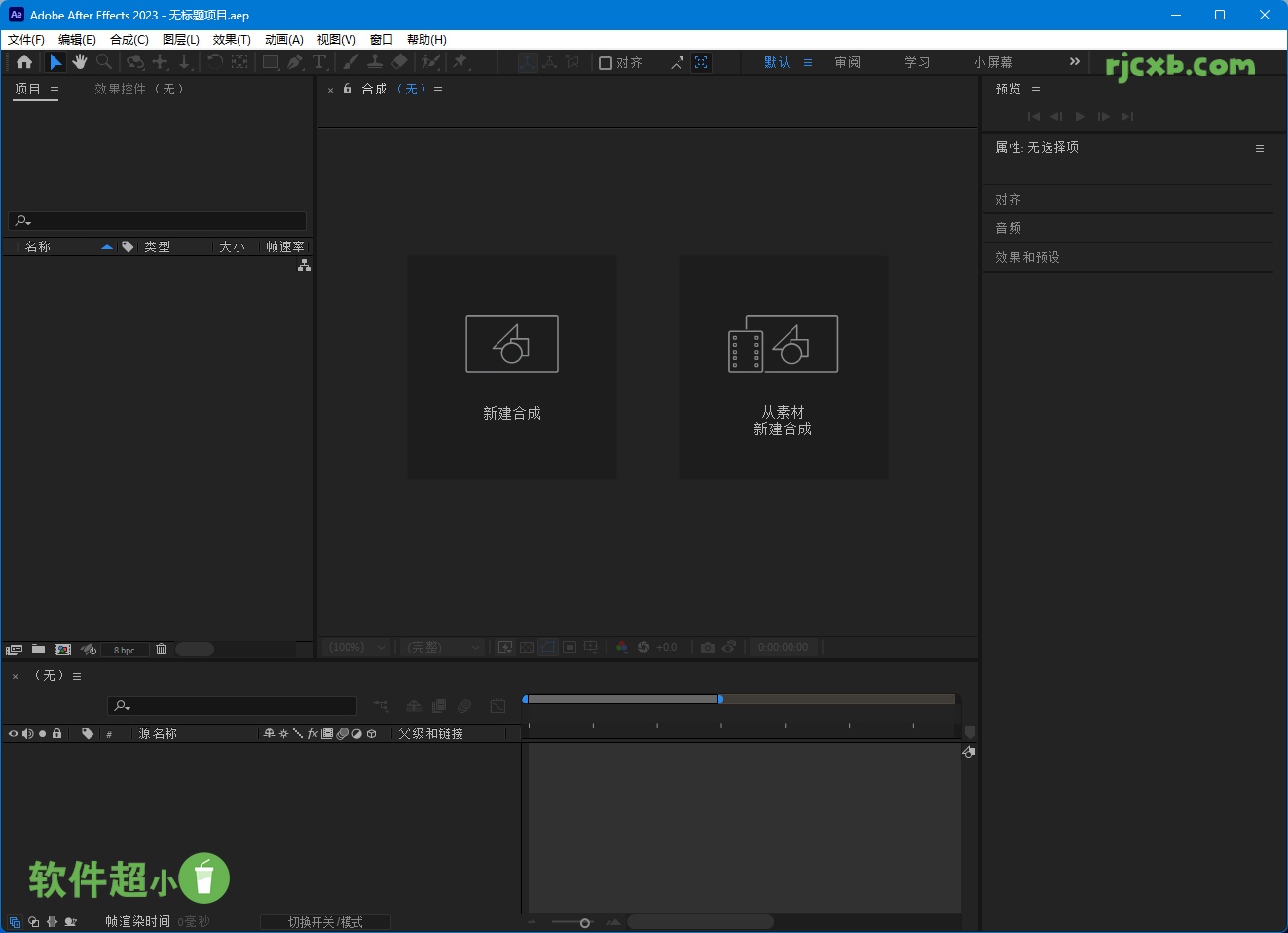This screenshot has height=933, width=1288.
Task: Select the Horizontal Type tool
Action: [318, 61]
